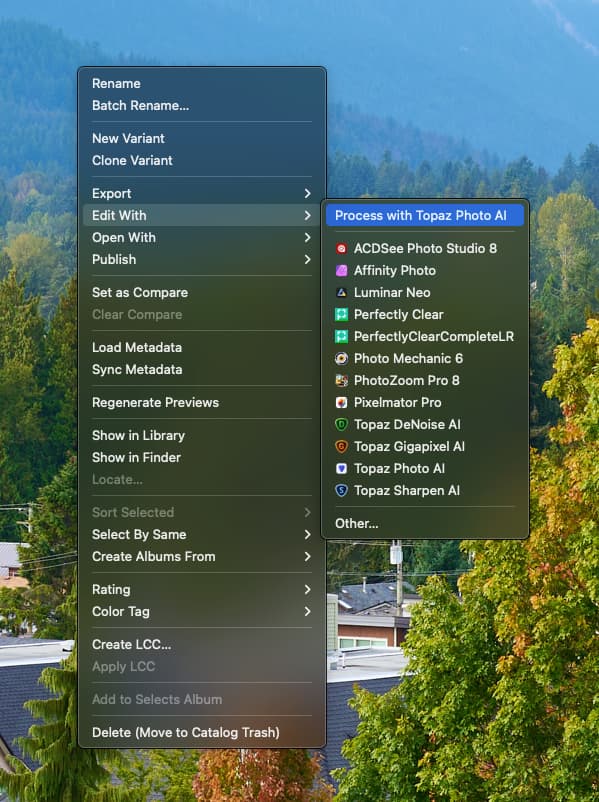Select New Variant menu entry

pos(202,138)
